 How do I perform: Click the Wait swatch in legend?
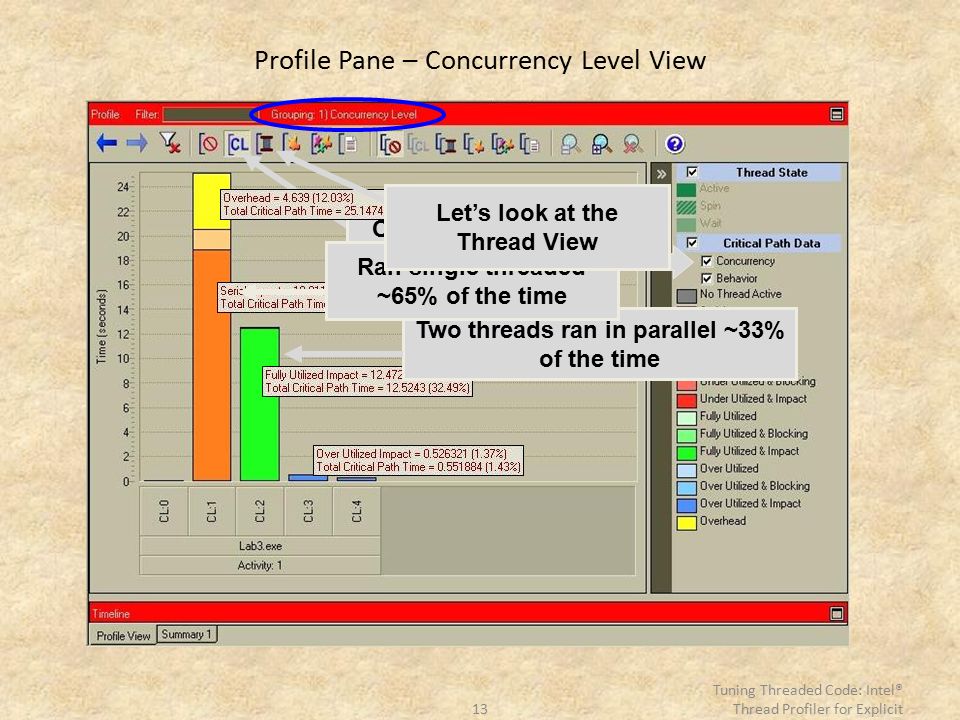686,225
